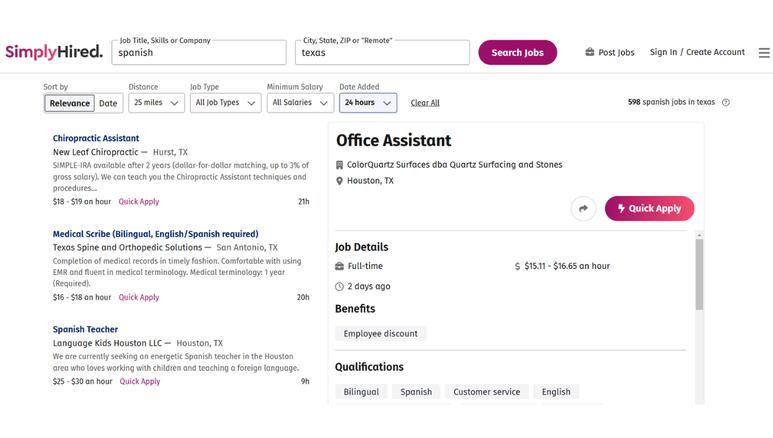Click the English qualification tag
Viewport: 773px width, 438px height.
click(556, 392)
